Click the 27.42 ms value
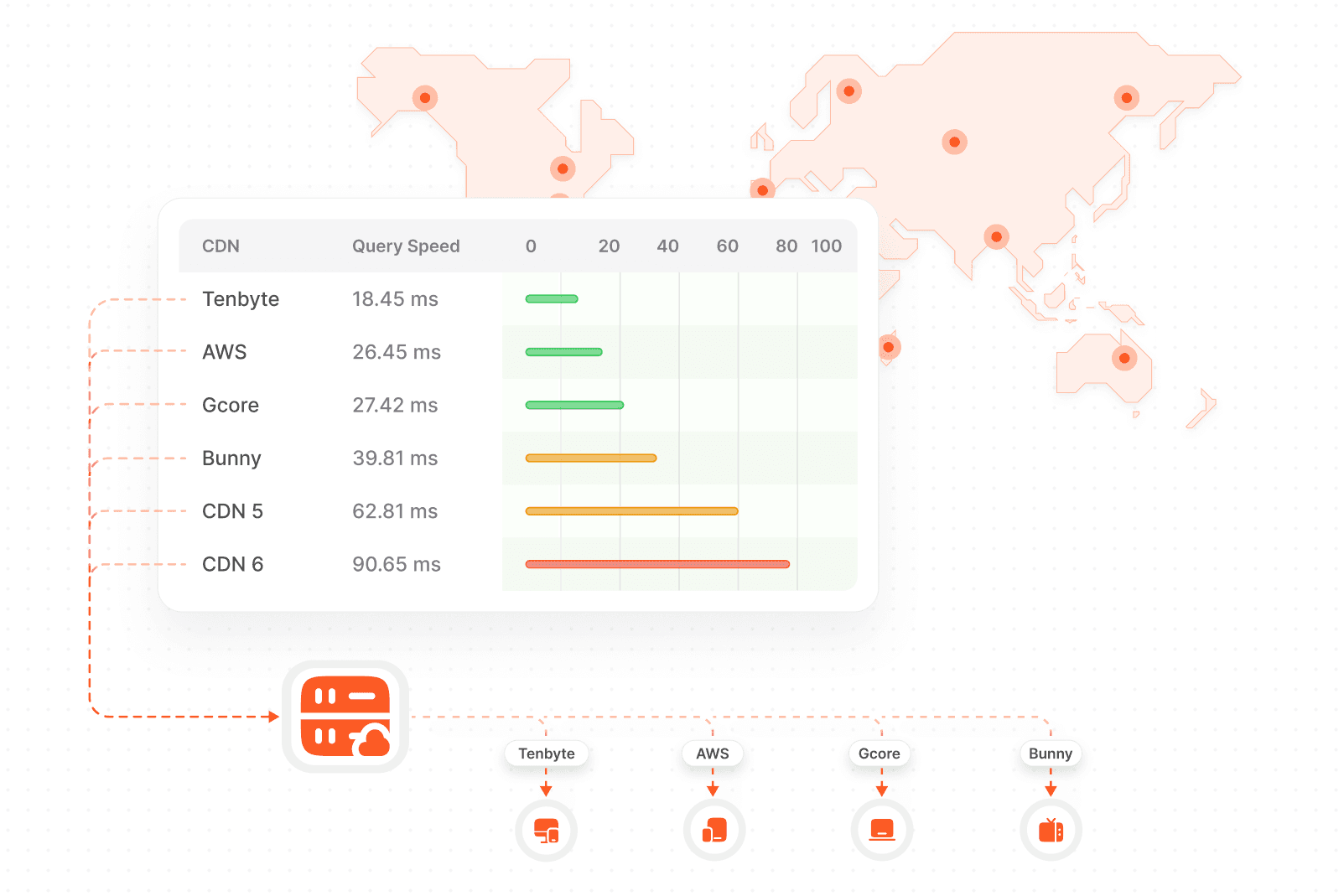 pos(395,406)
